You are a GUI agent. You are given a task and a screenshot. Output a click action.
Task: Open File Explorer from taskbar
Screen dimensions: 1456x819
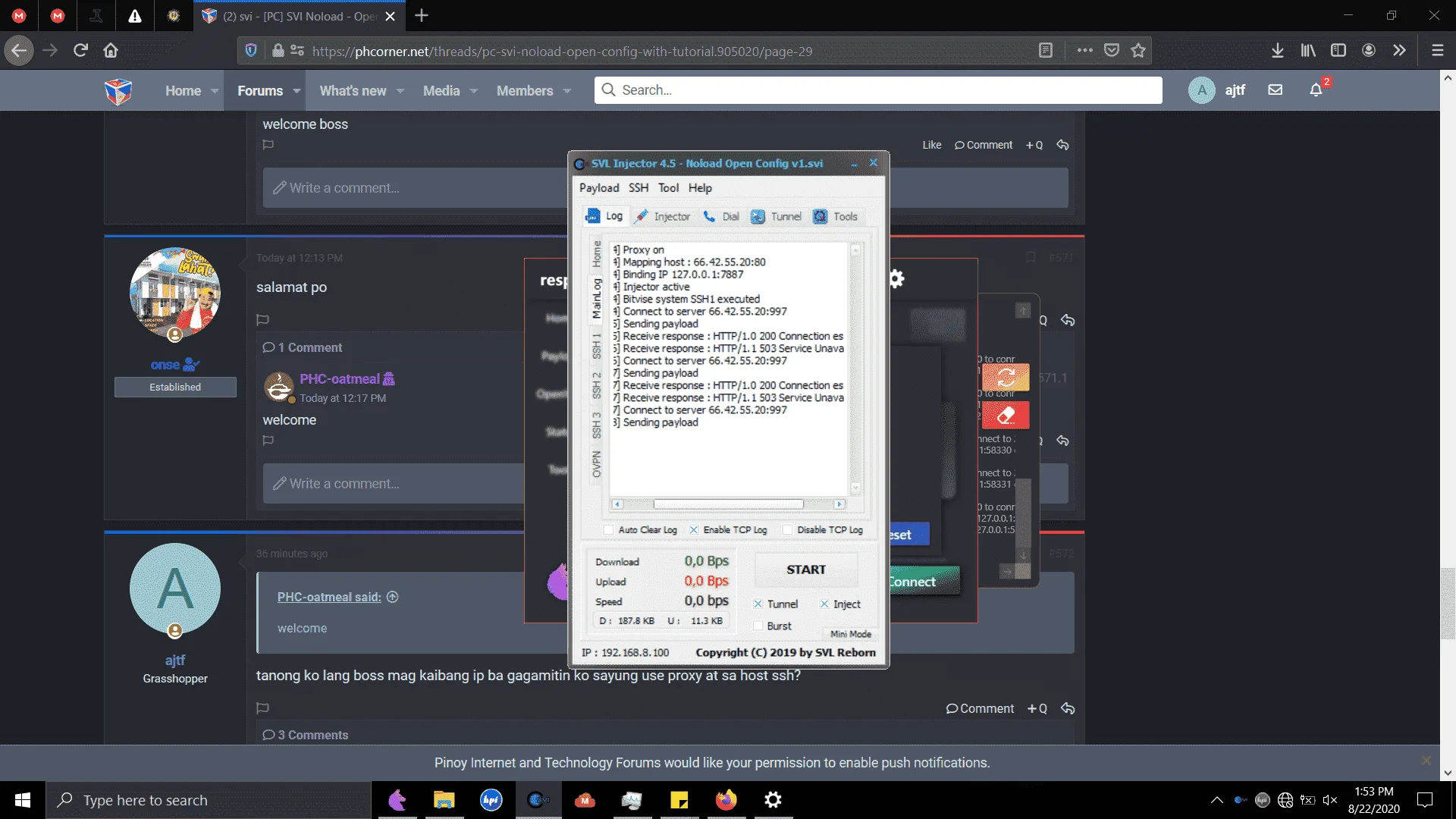[444, 800]
